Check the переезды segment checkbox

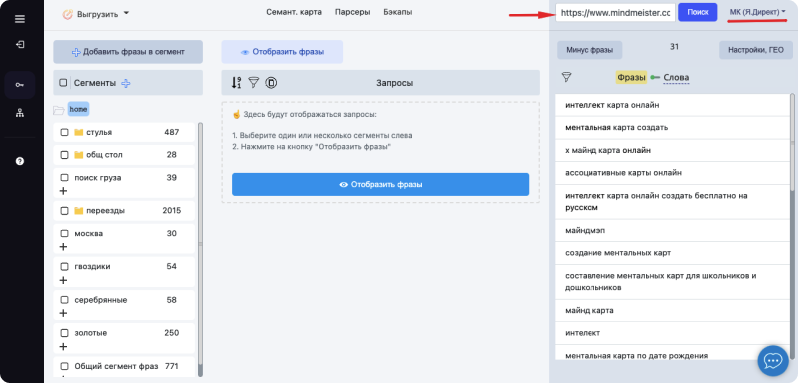(64, 211)
